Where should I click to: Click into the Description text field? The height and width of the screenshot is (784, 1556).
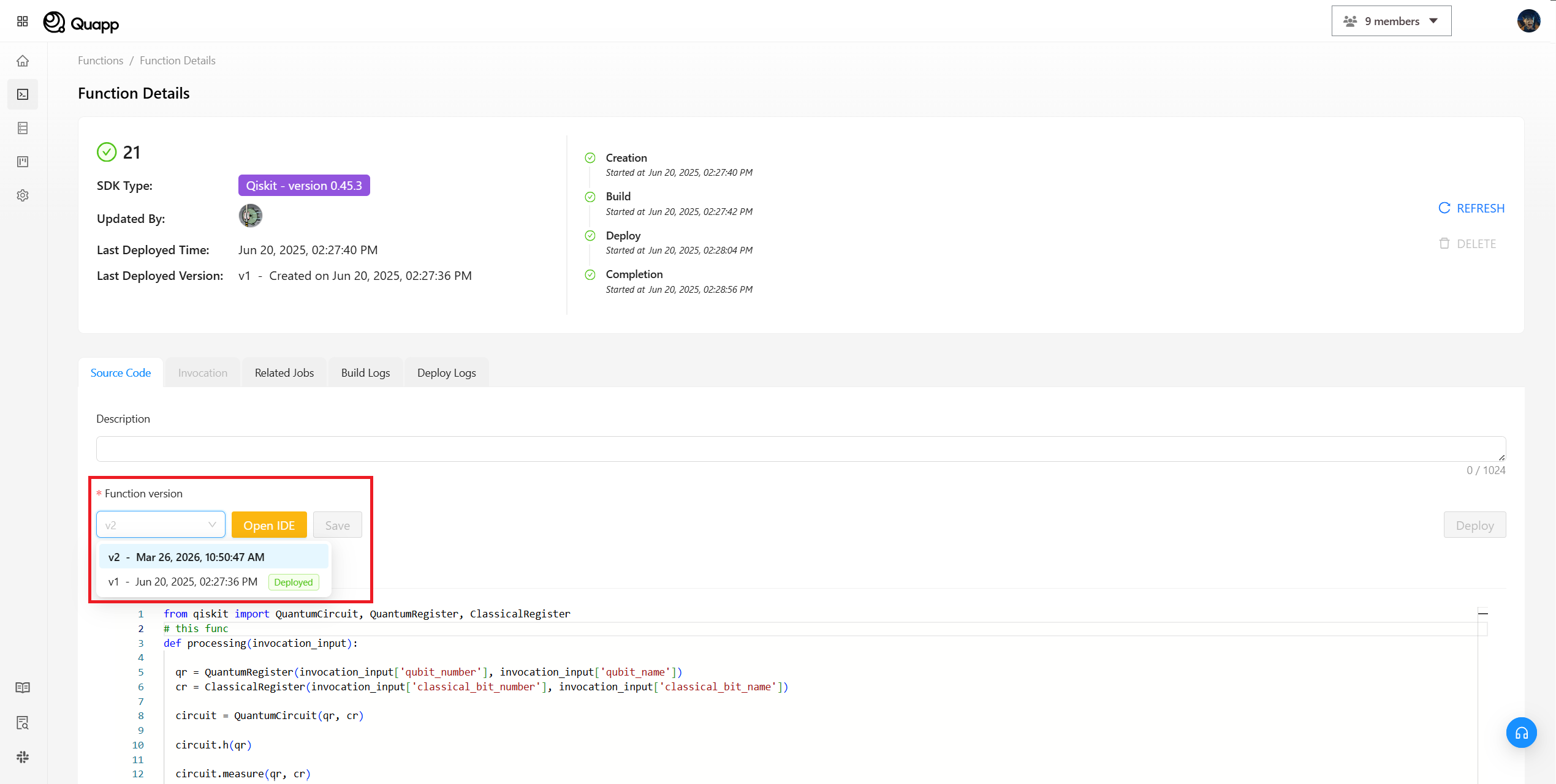[800, 449]
